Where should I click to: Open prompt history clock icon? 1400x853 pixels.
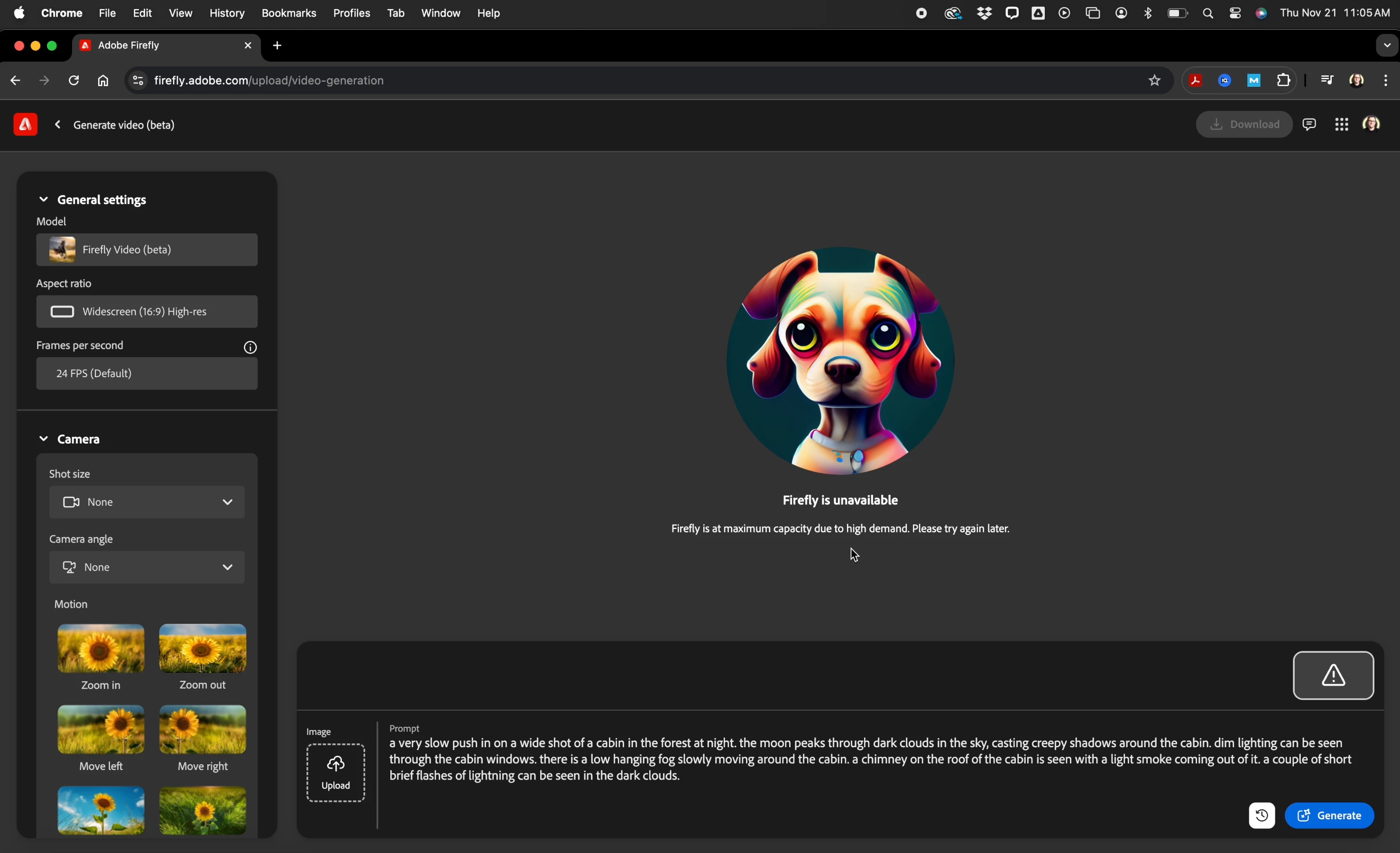click(x=1262, y=816)
